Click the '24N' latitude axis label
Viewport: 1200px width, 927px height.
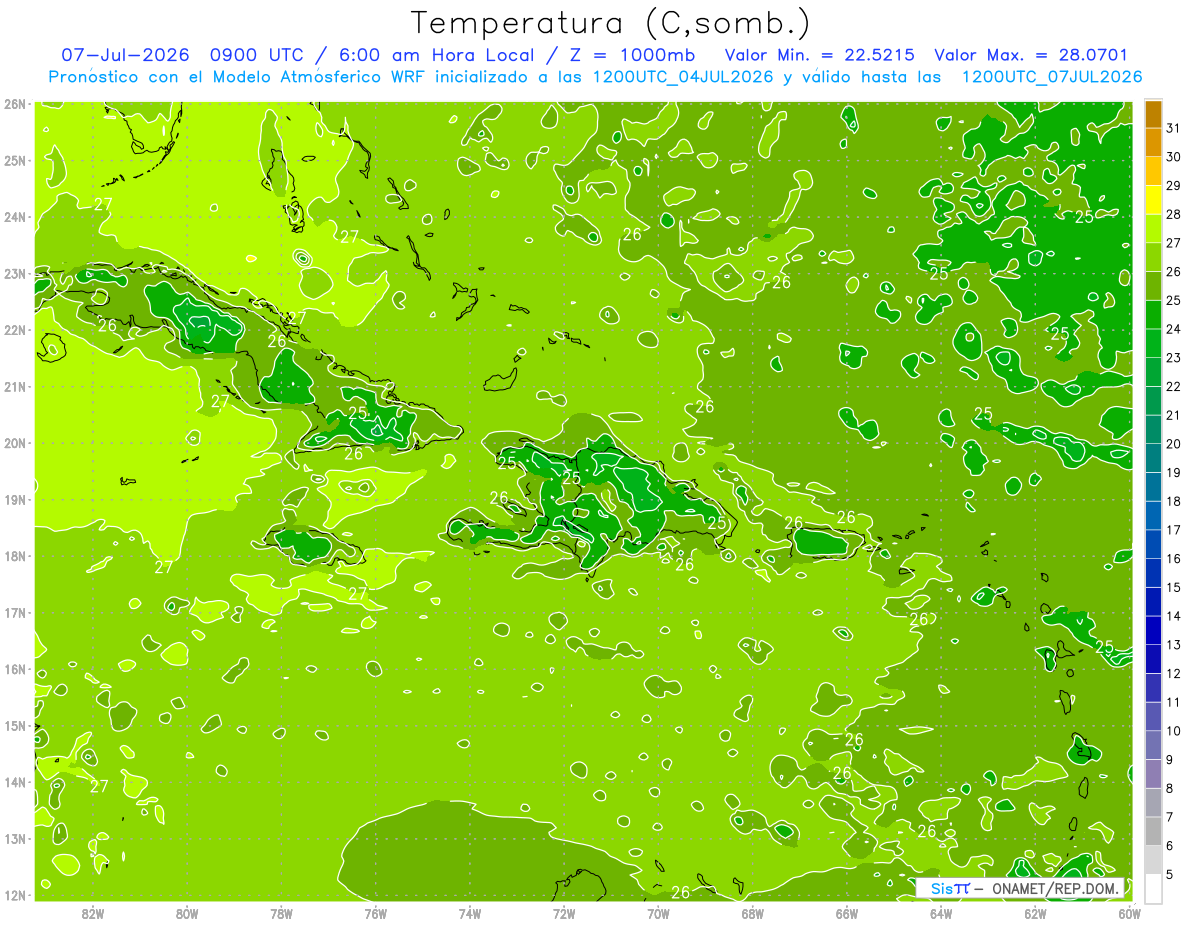tap(14, 216)
